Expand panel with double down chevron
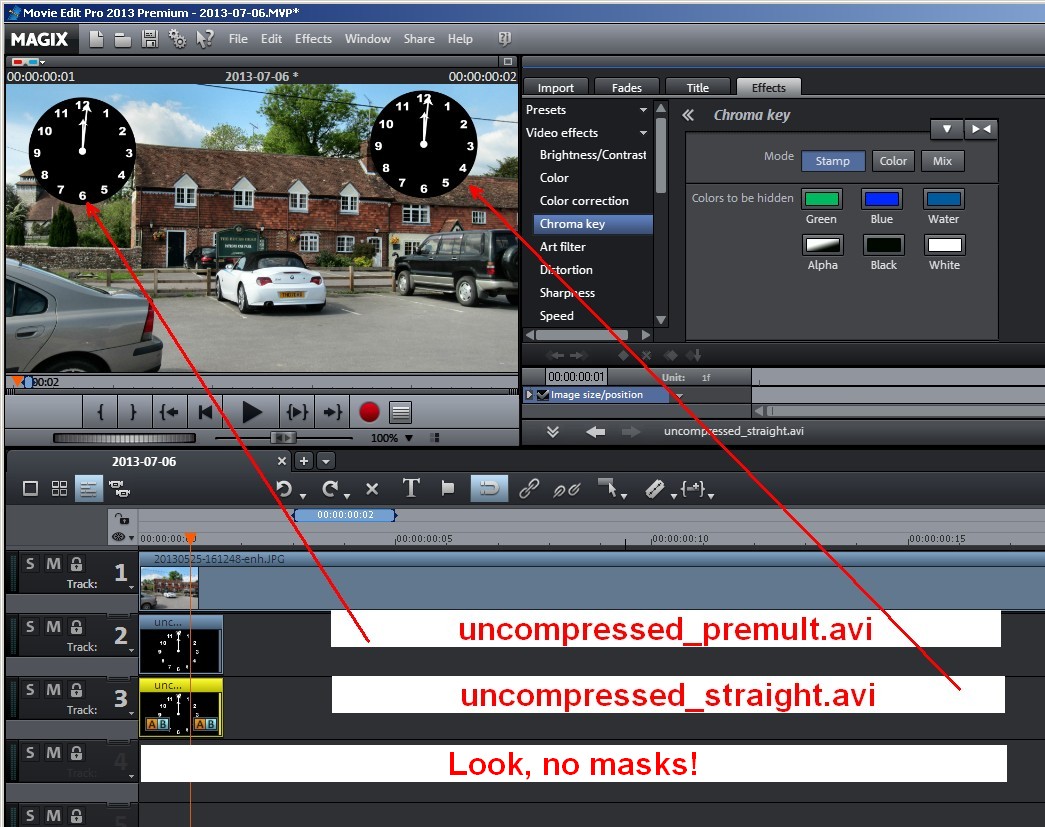This screenshot has width=1045, height=827. pos(552,432)
